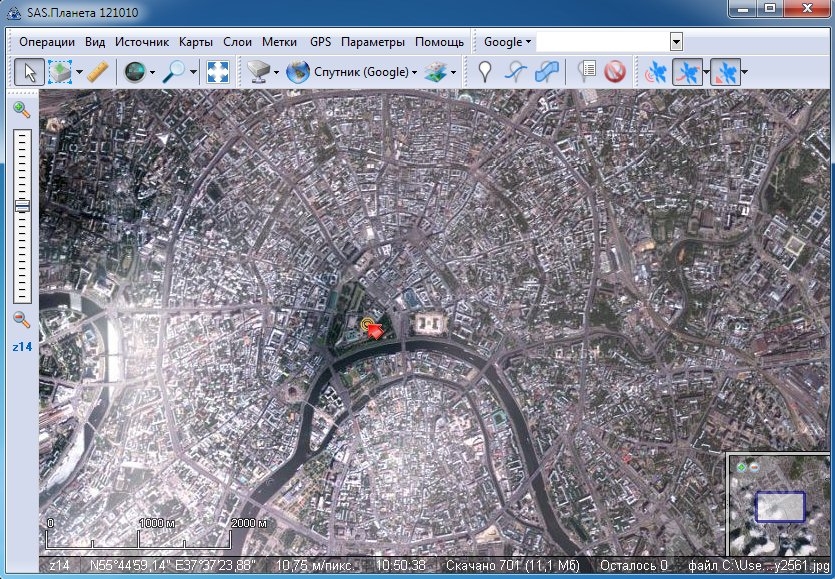This screenshot has width=835, height=579.
Task: Select the arrow move/pointer tool
Action: (30, 72)
